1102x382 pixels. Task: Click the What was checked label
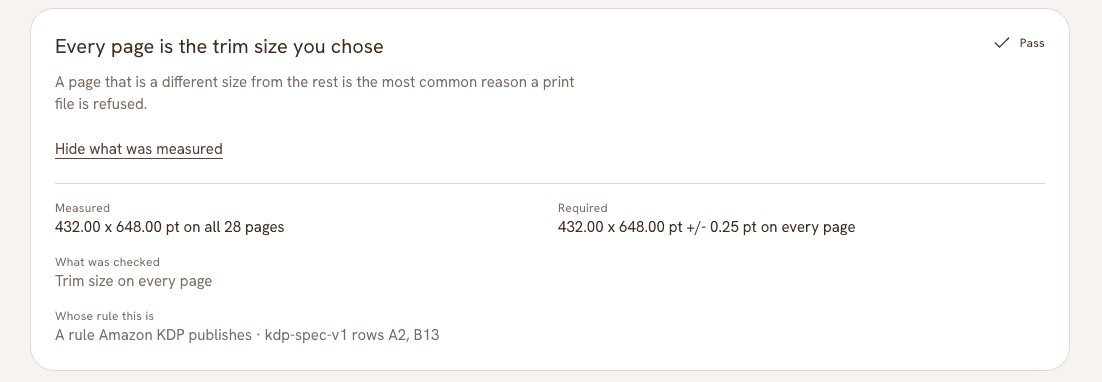(108, 262)
